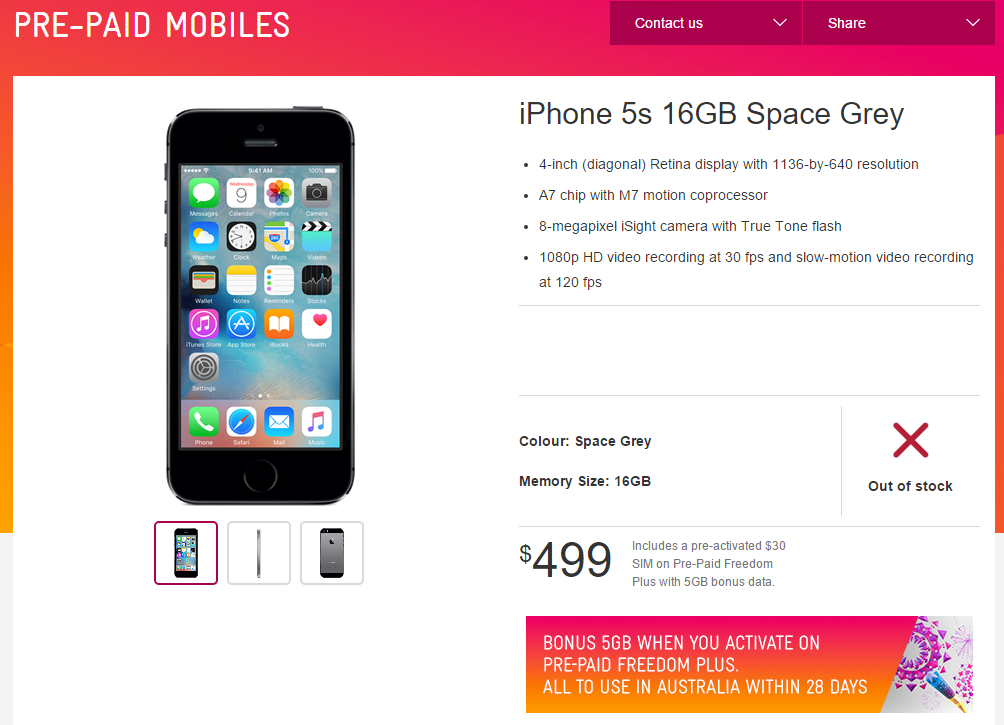Click the Messages app icon on phone screen
1004x725 pixels.
pos(204,193)
